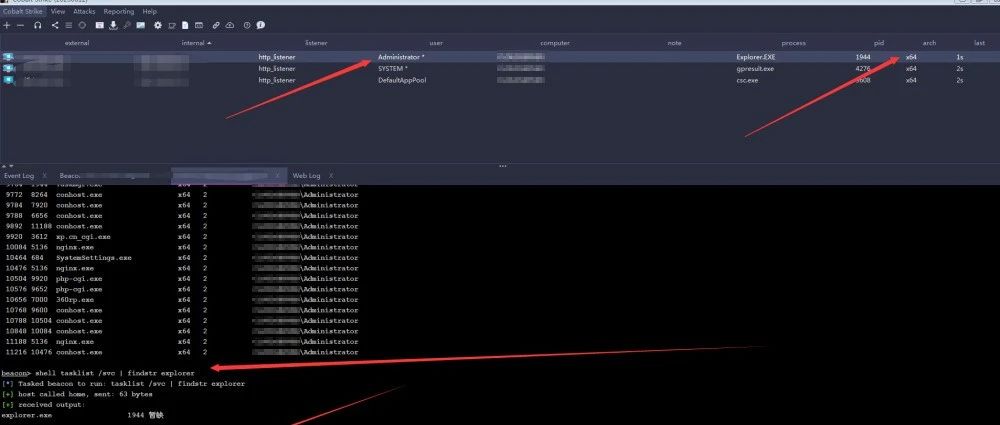
Task: Sort sessions by the computer column
Action: click(x=555, y=43)
